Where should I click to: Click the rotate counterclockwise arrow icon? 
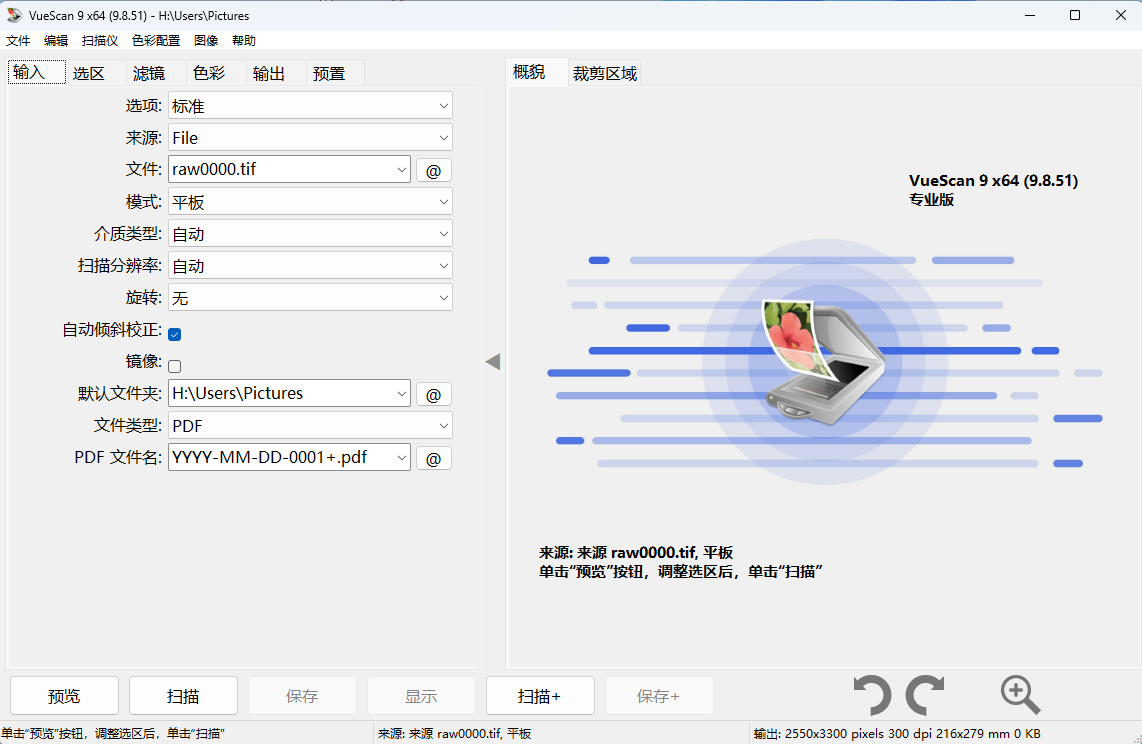[872, 695]
